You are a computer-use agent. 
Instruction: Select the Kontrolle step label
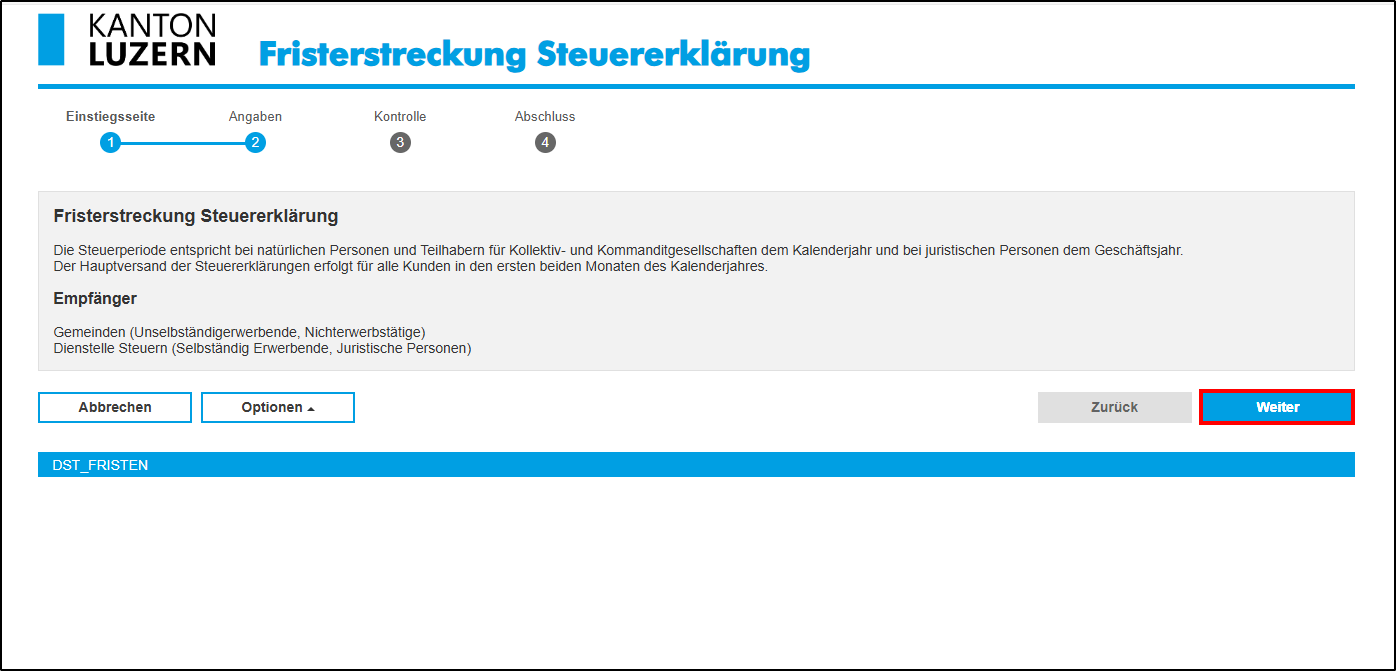400,117
